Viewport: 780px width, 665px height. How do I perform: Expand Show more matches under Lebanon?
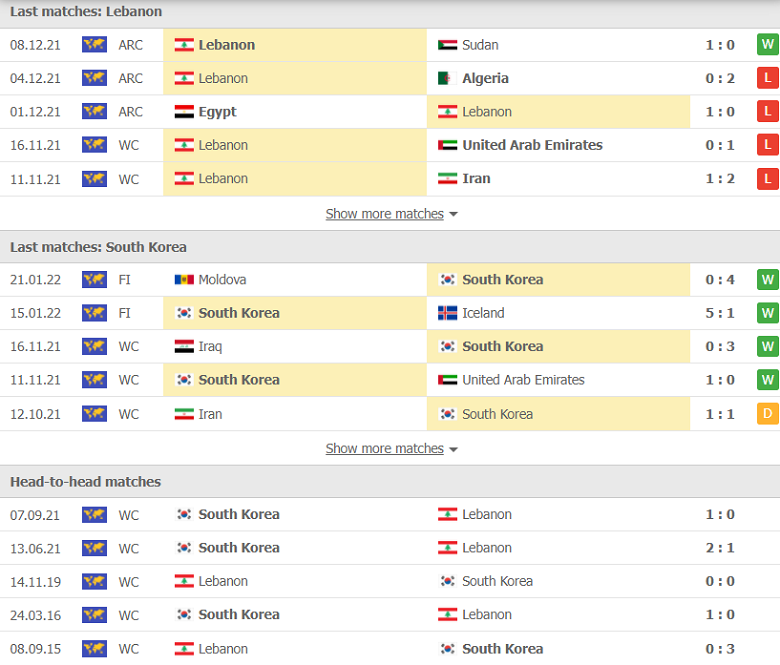384,214
